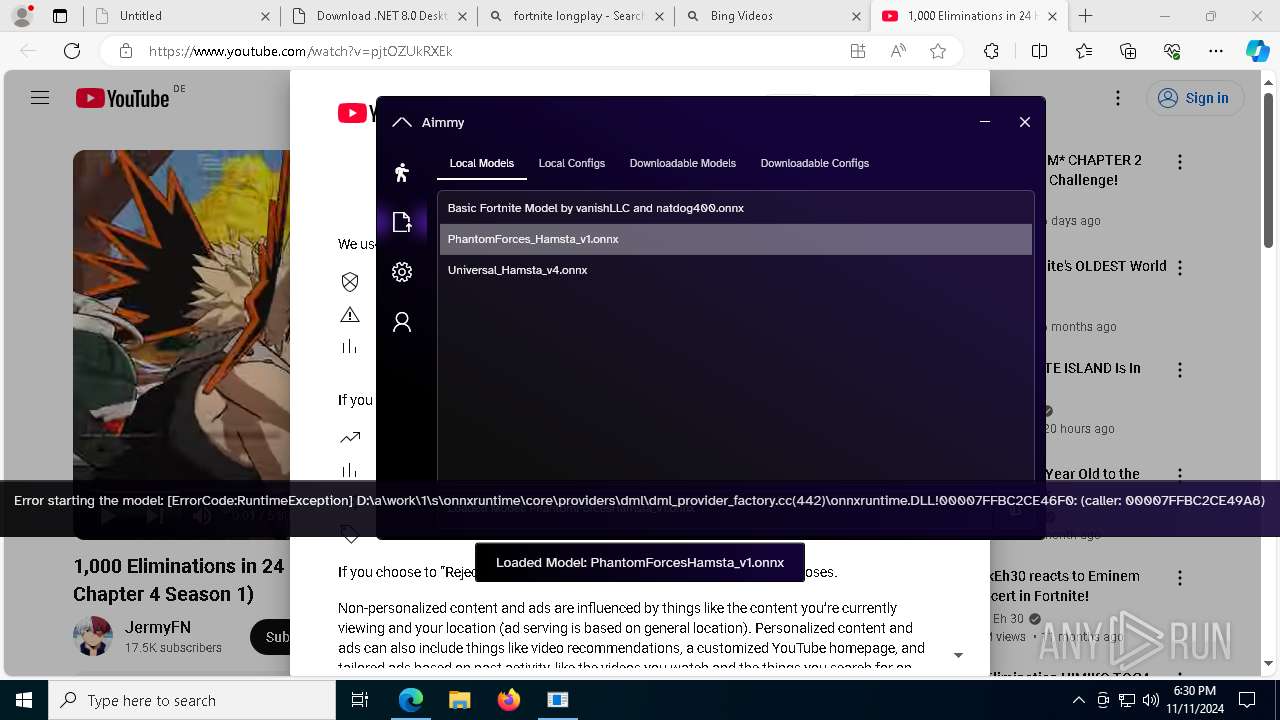Screen dimensions: 1280x720
Task: Click the browser Back button
Action: (x=28, y=51)
